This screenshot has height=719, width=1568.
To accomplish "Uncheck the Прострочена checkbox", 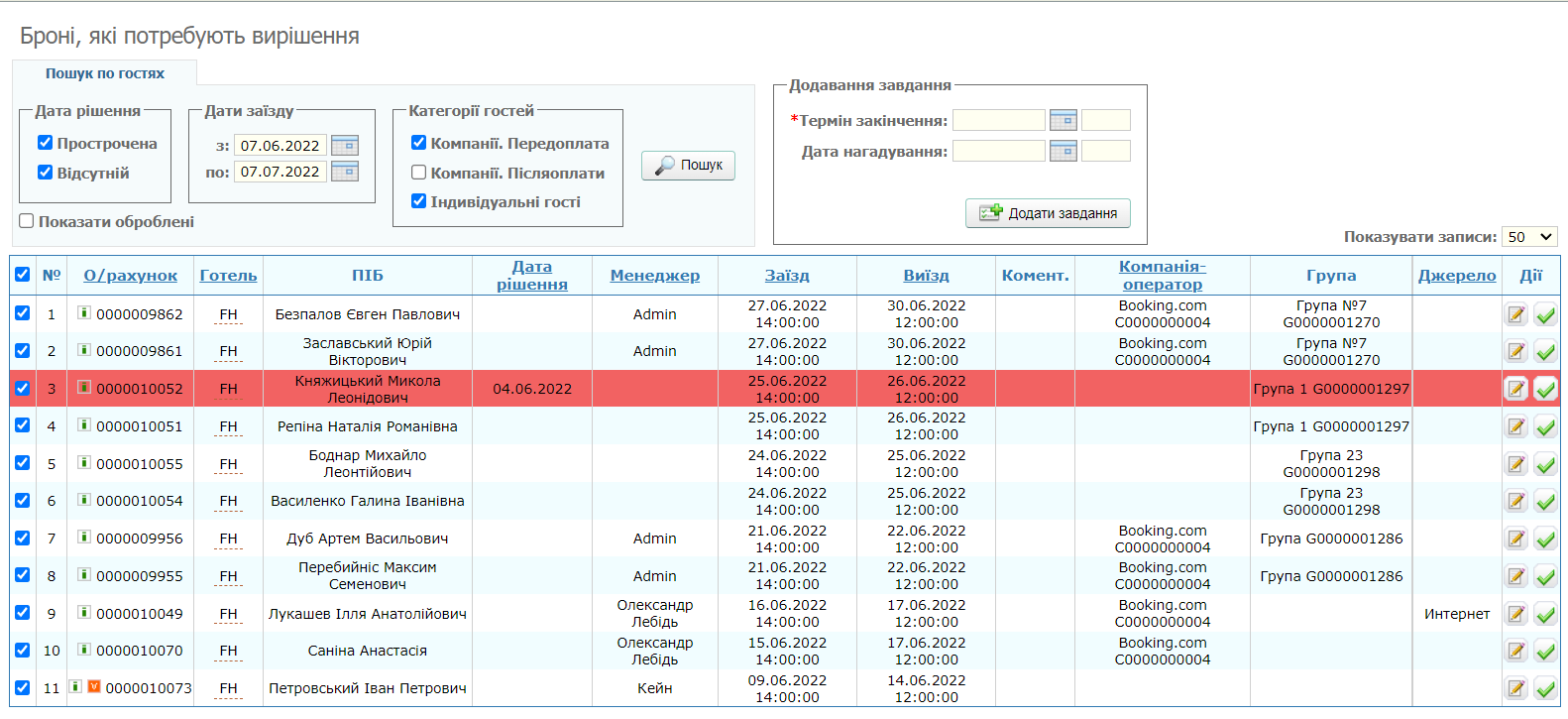I will click(x=45, y=143).
